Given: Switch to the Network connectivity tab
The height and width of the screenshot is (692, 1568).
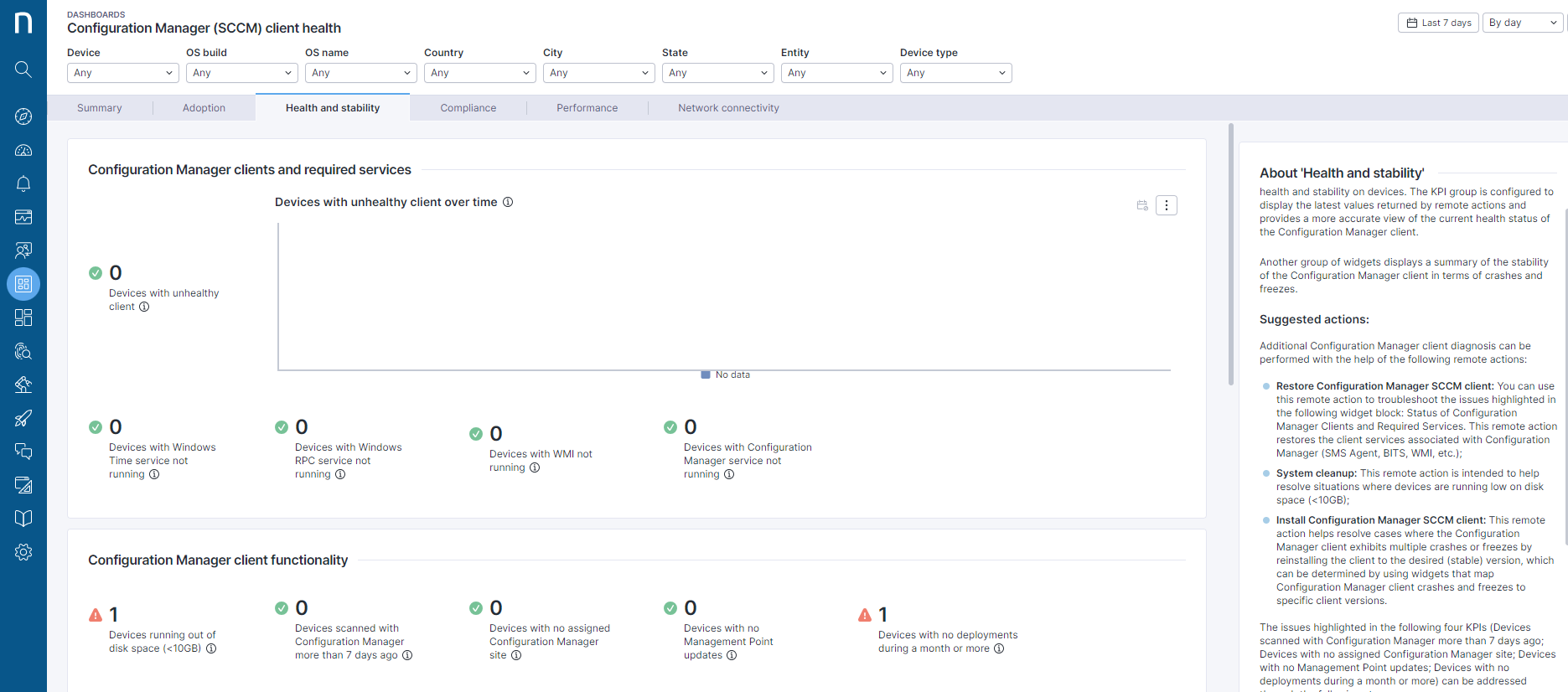Looking at the screenshot, I should point(728,108).
